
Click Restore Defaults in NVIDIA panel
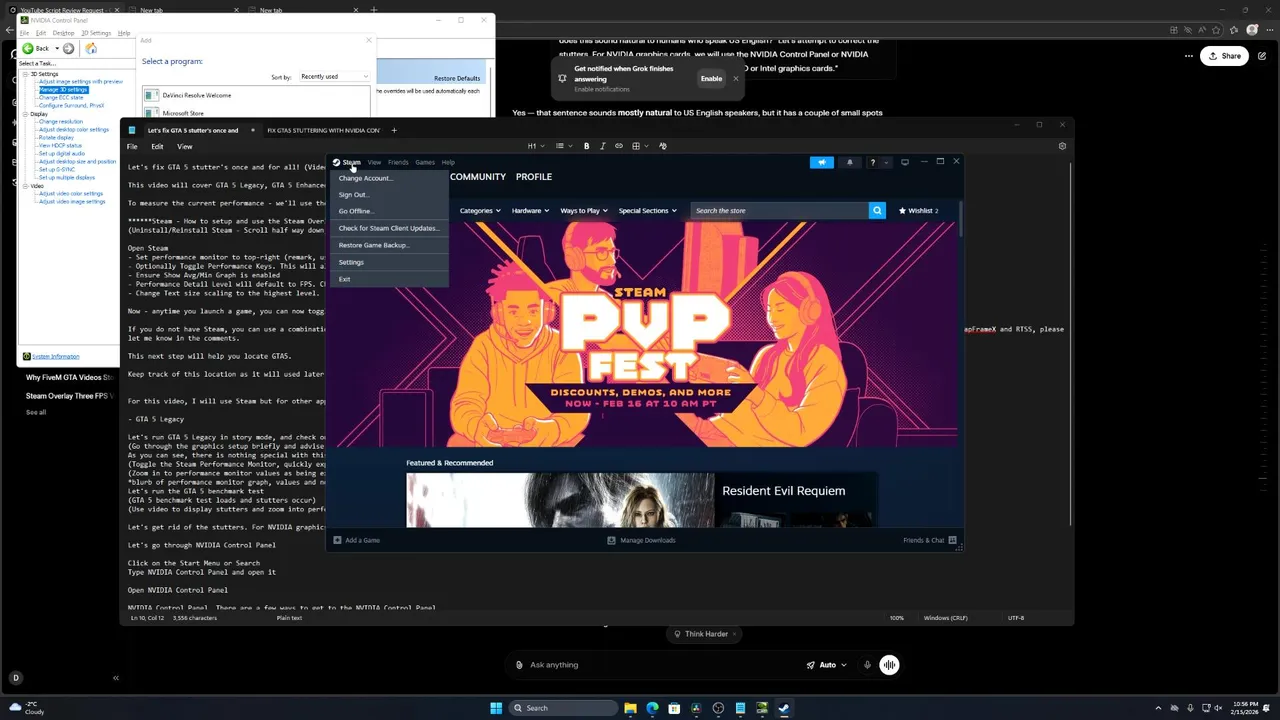pos(457,78)
